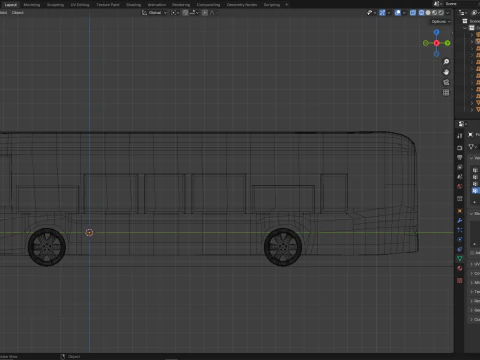
Task: Toggle the camera view icon
Action: [446, 82]
